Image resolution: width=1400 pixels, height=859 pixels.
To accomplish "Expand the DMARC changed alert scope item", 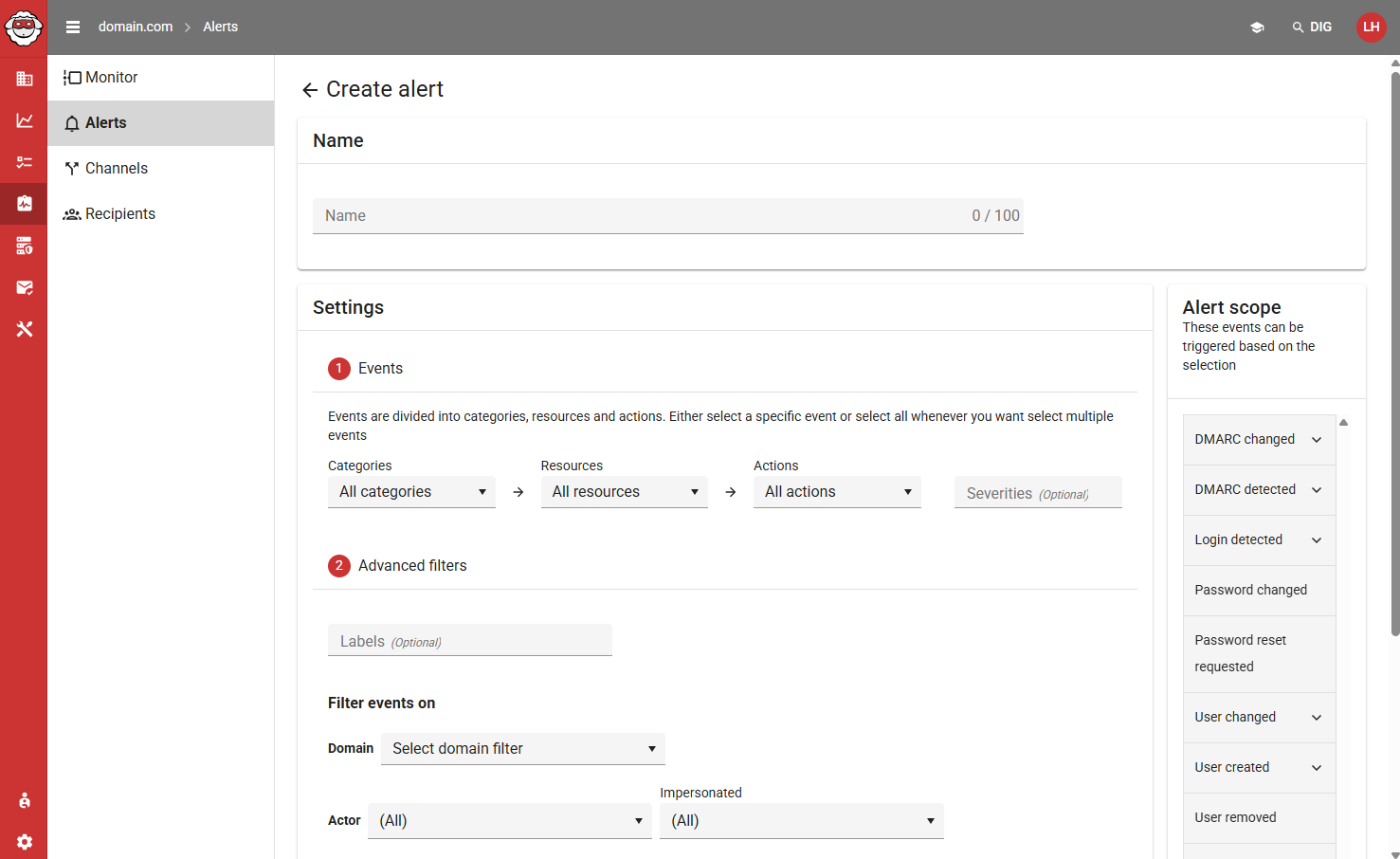I will 1316,439.
